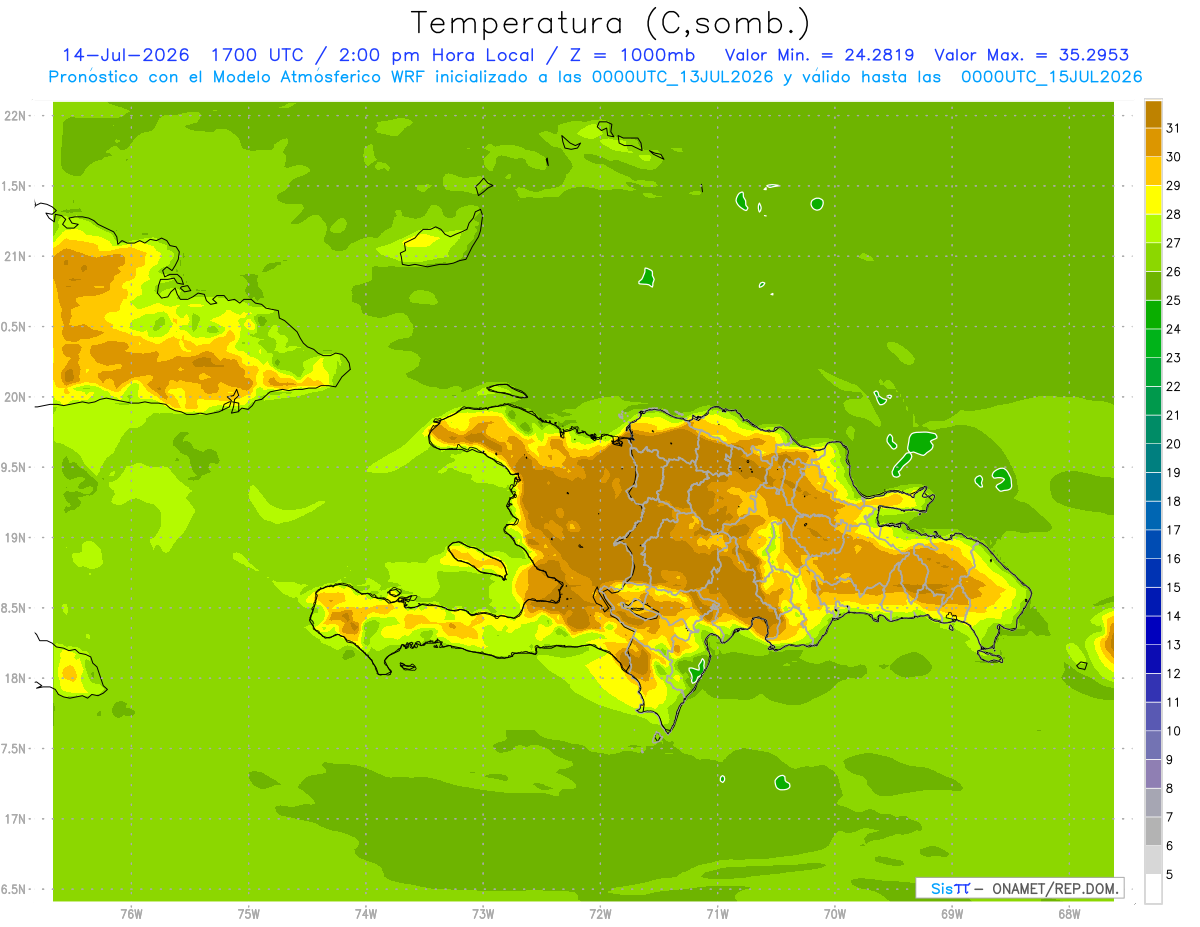The width and height of the screenshot is (1200, 927).
Task: Click latitude label "20N"
Action: 16,397
